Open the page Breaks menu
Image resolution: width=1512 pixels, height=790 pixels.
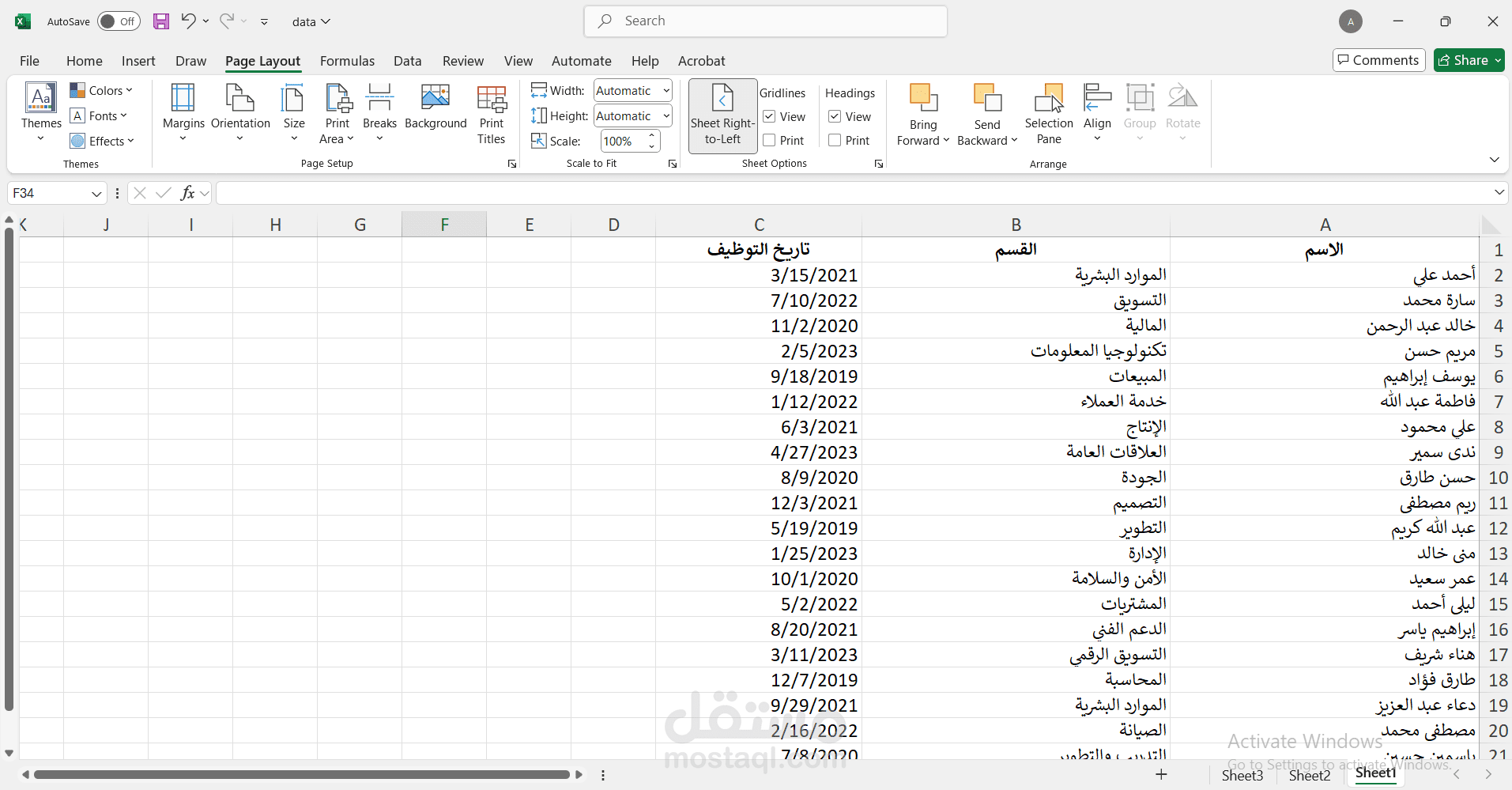(x=379, y=113)
